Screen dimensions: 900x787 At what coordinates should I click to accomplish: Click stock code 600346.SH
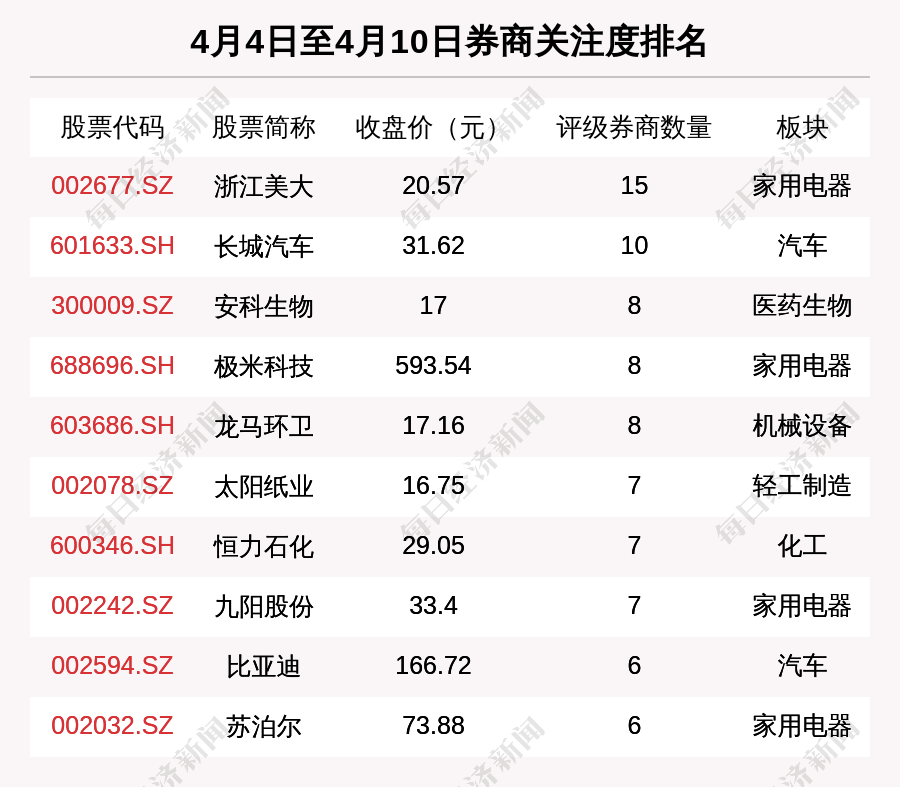[x=112, y=545]
